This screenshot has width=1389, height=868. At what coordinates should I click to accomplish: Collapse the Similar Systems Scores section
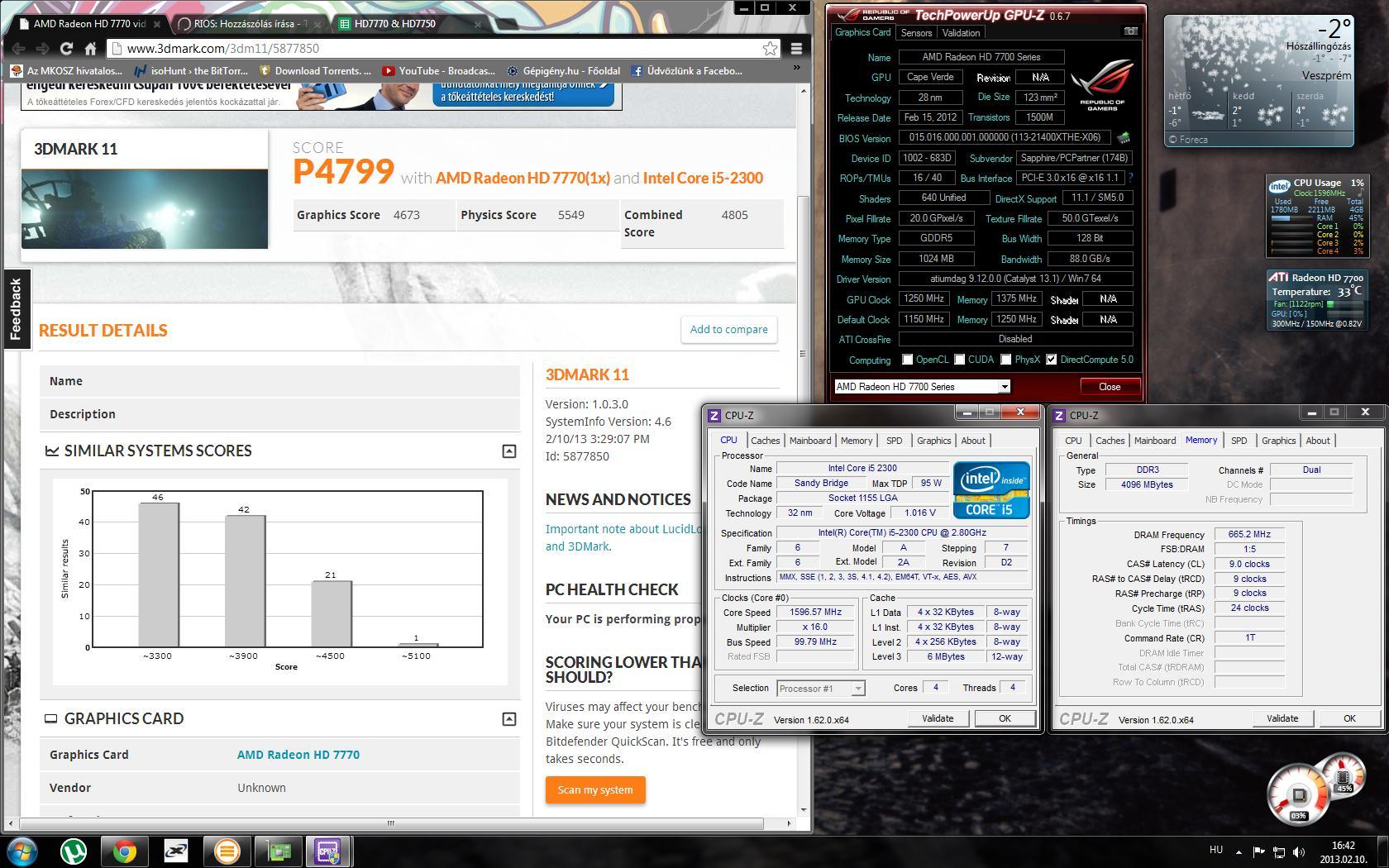(x=509, y=451)
